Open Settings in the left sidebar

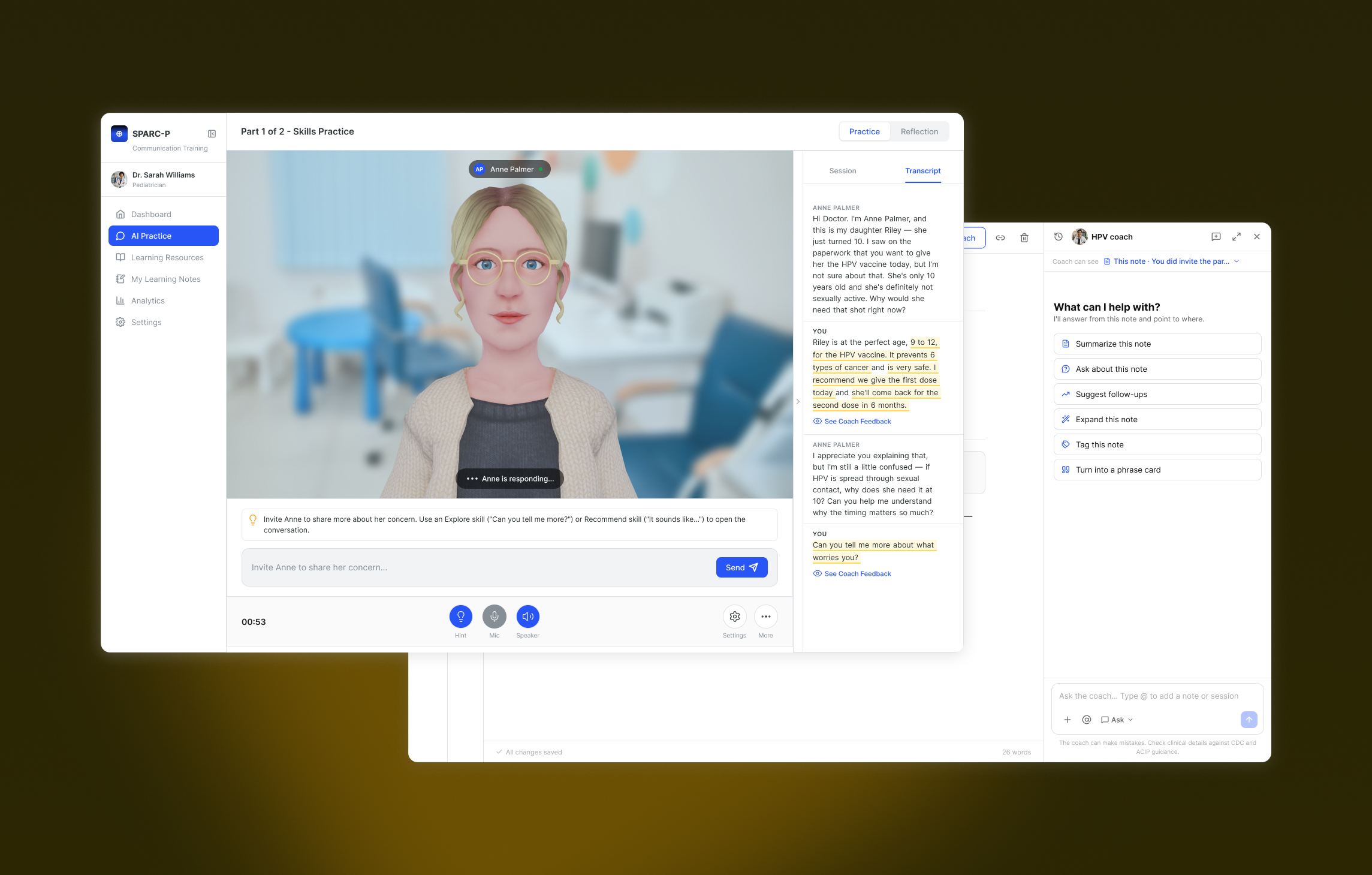(163, 322)
